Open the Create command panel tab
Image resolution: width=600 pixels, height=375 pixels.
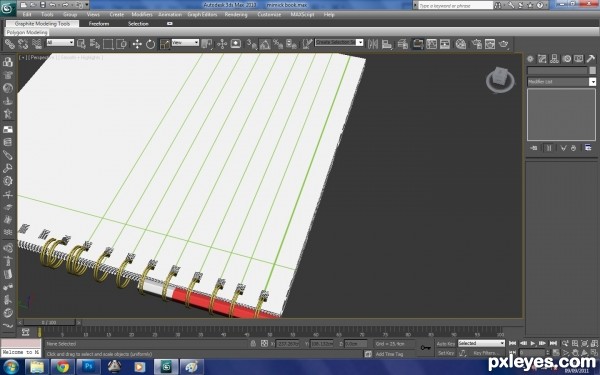tap(530, 59)
